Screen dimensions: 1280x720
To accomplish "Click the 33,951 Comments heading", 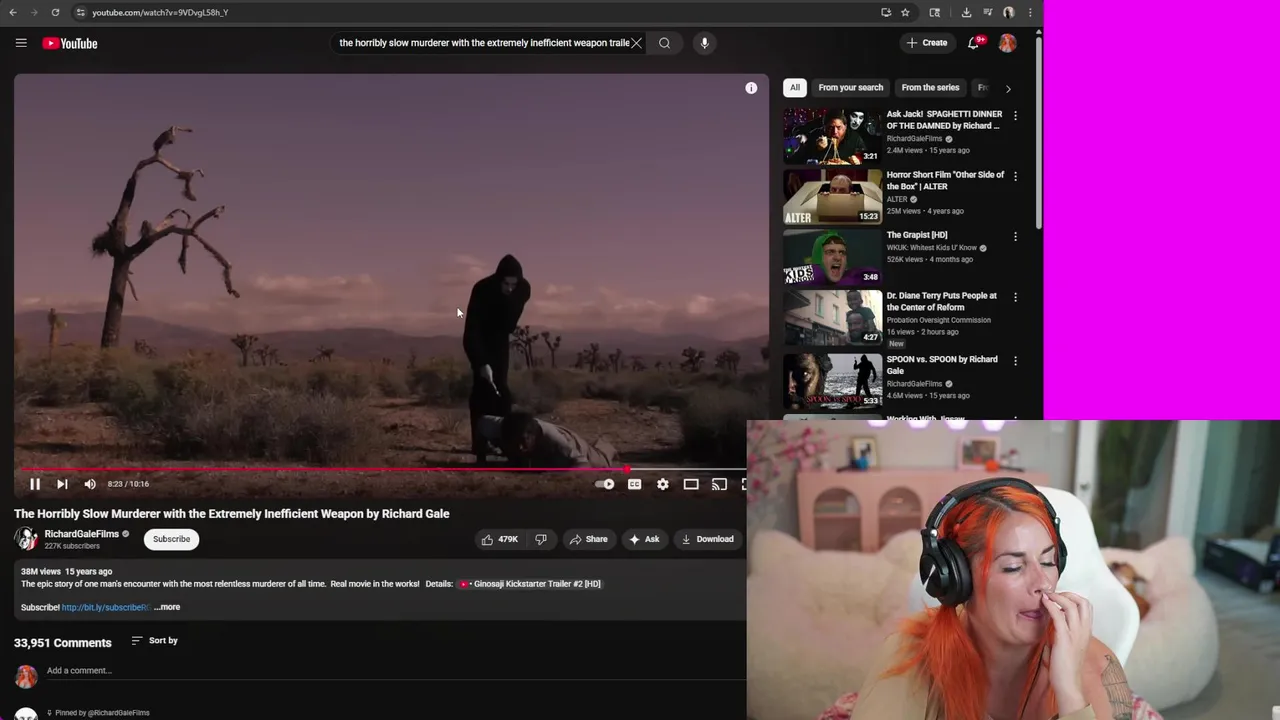I will tap(62, 643).
